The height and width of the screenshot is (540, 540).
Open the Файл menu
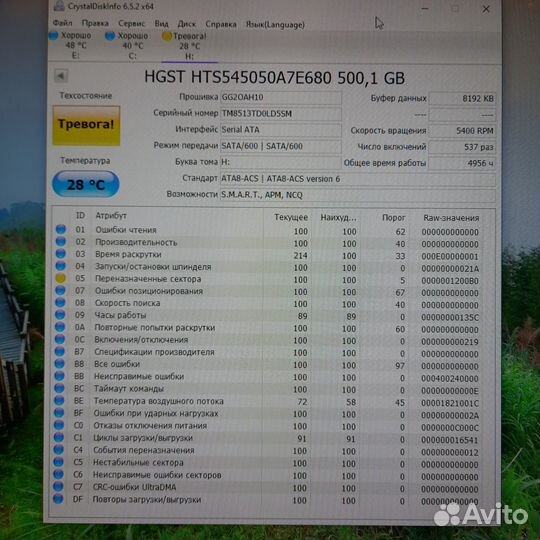(62, 23)
